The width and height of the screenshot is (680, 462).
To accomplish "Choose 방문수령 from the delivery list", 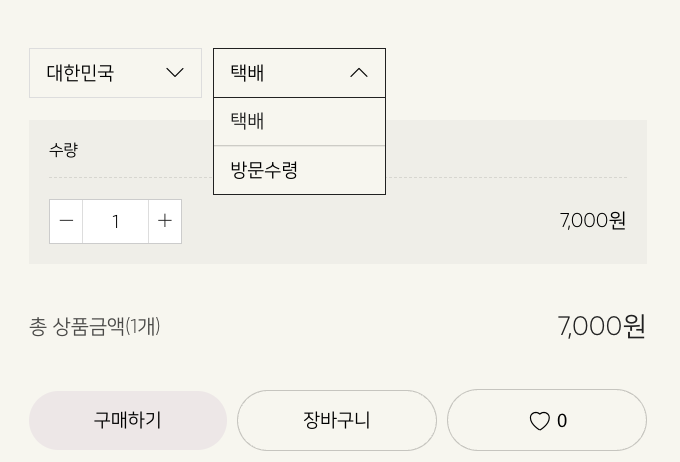I will (298, 170).
